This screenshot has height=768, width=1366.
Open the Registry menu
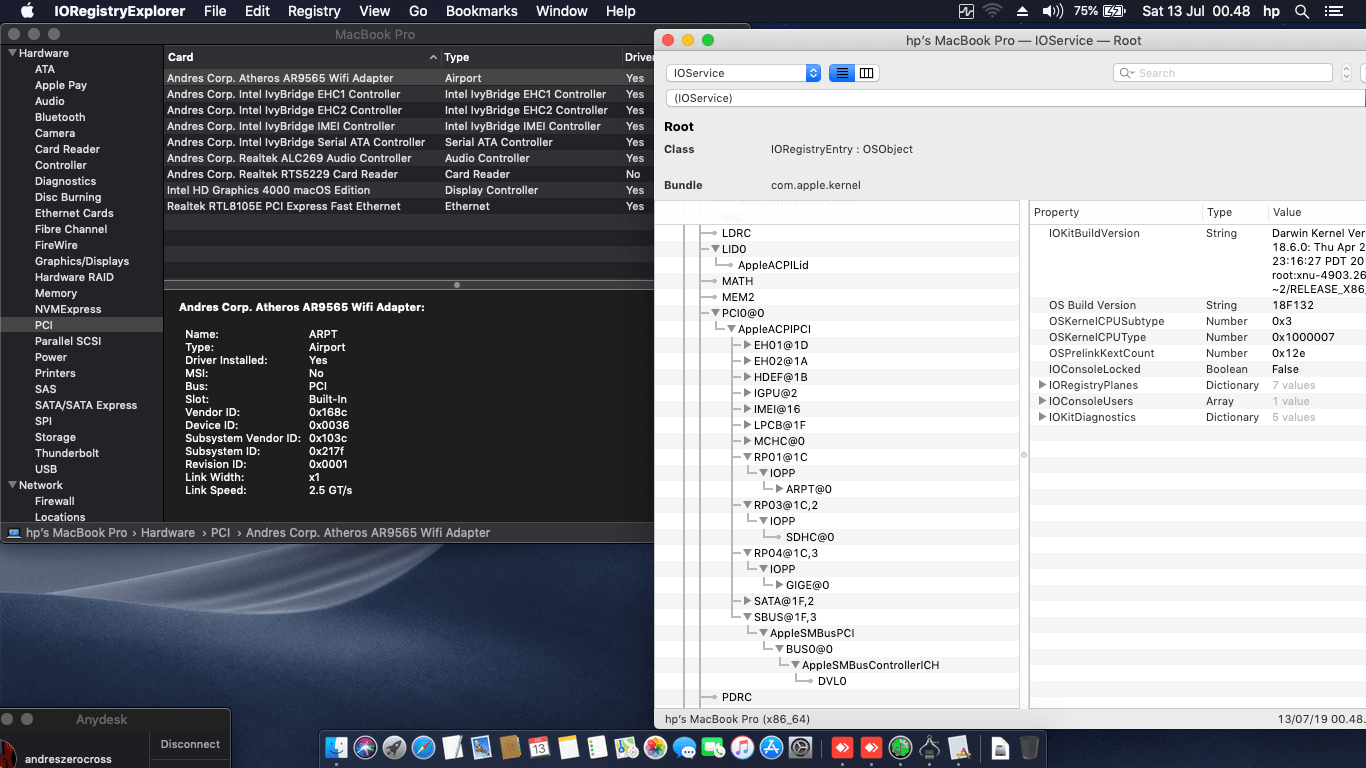tap(314, 11)
